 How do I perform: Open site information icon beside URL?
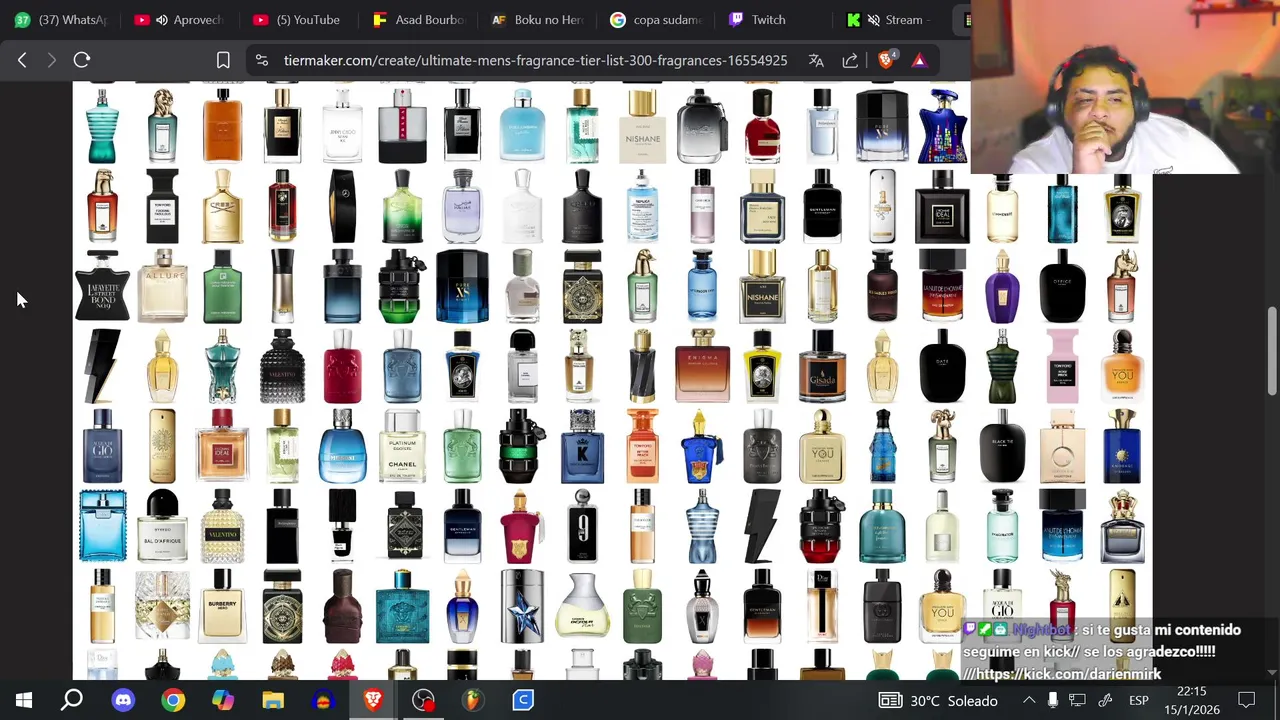pos(262,60)
